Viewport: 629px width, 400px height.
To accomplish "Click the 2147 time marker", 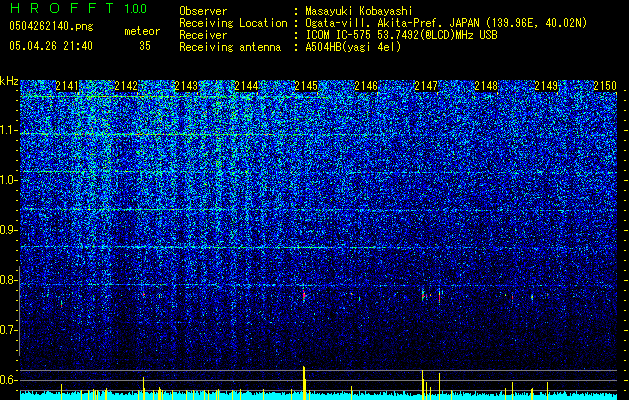I will 426,86.
